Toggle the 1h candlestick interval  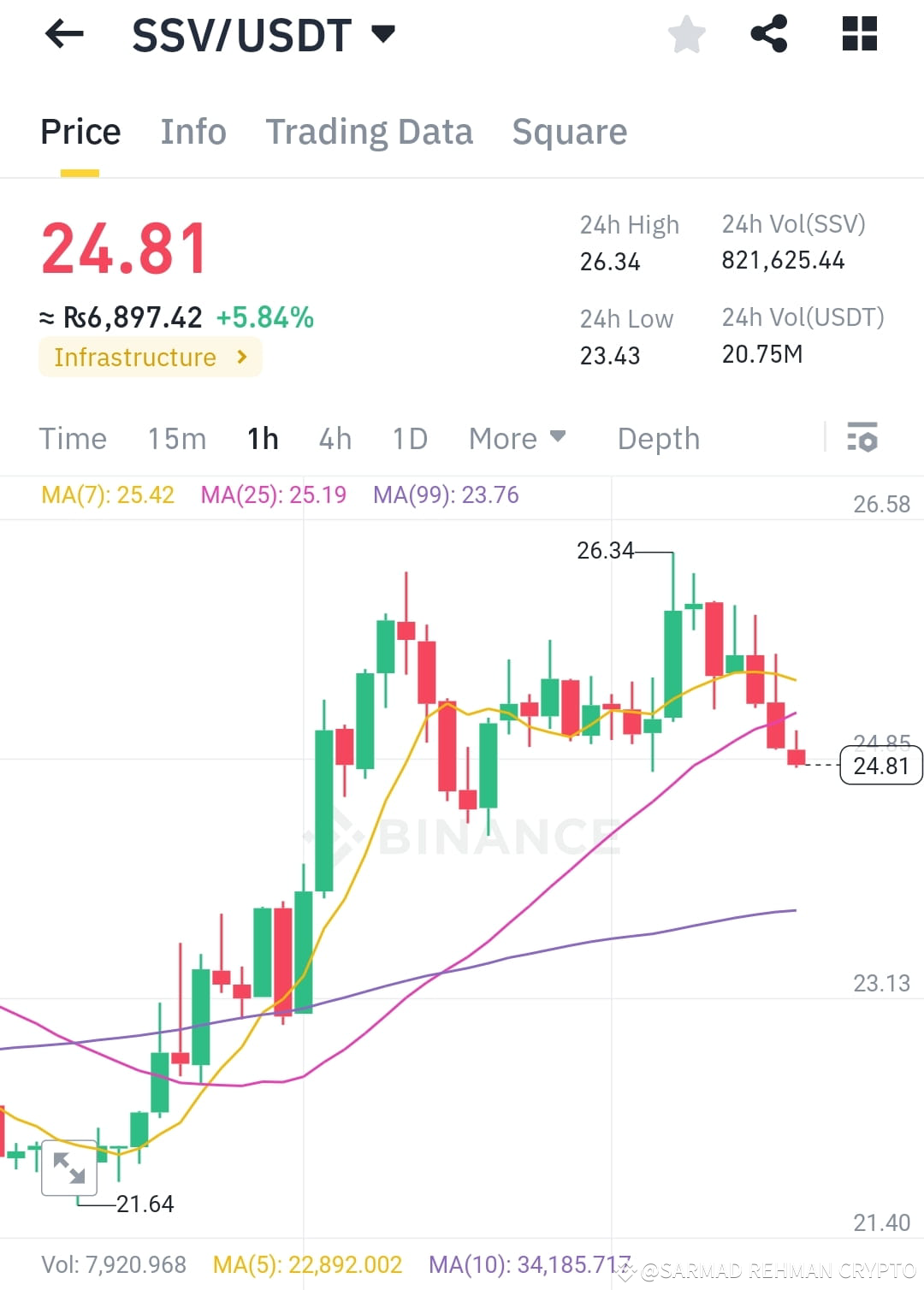262,439
